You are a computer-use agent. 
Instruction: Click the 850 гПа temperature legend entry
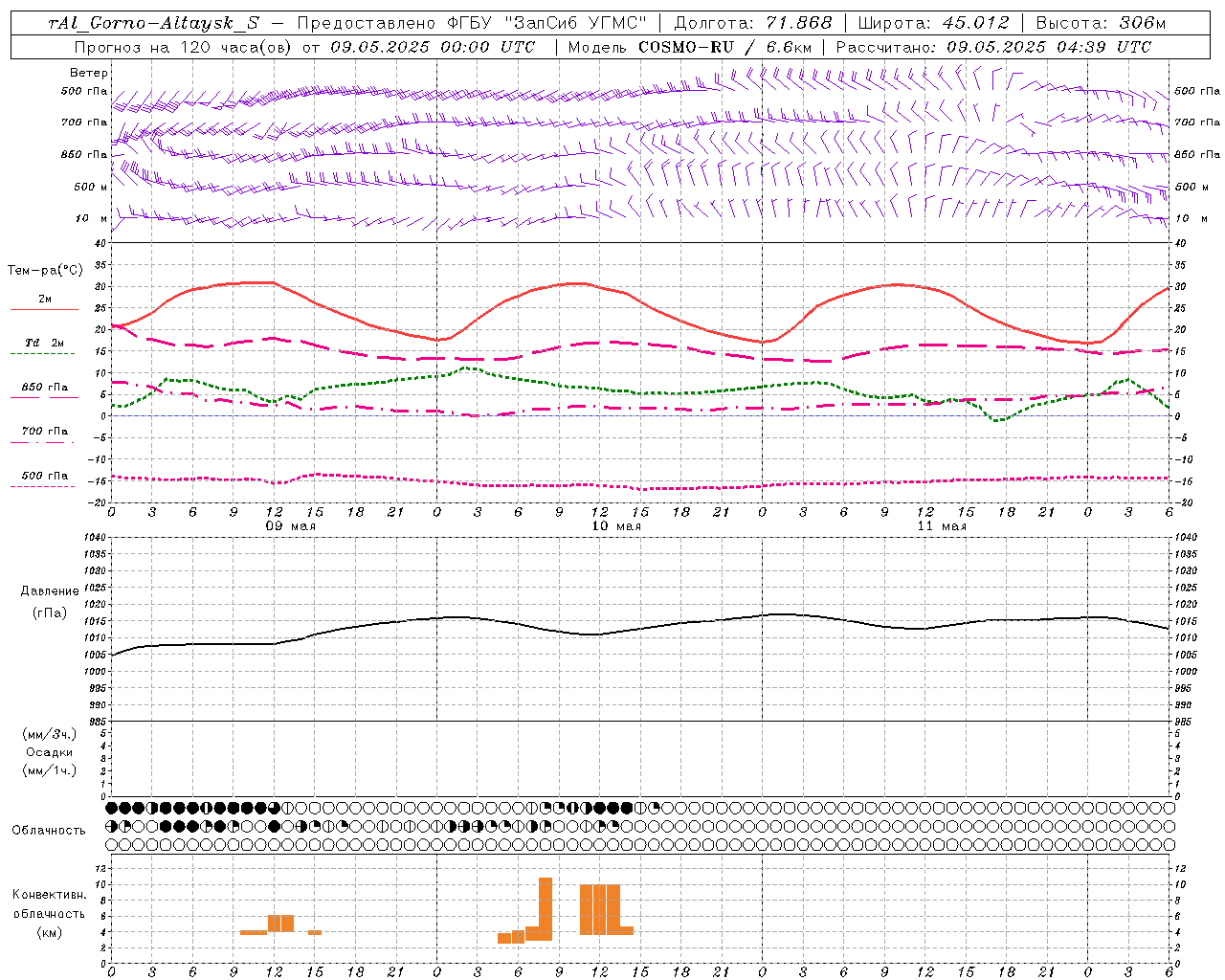45,388
